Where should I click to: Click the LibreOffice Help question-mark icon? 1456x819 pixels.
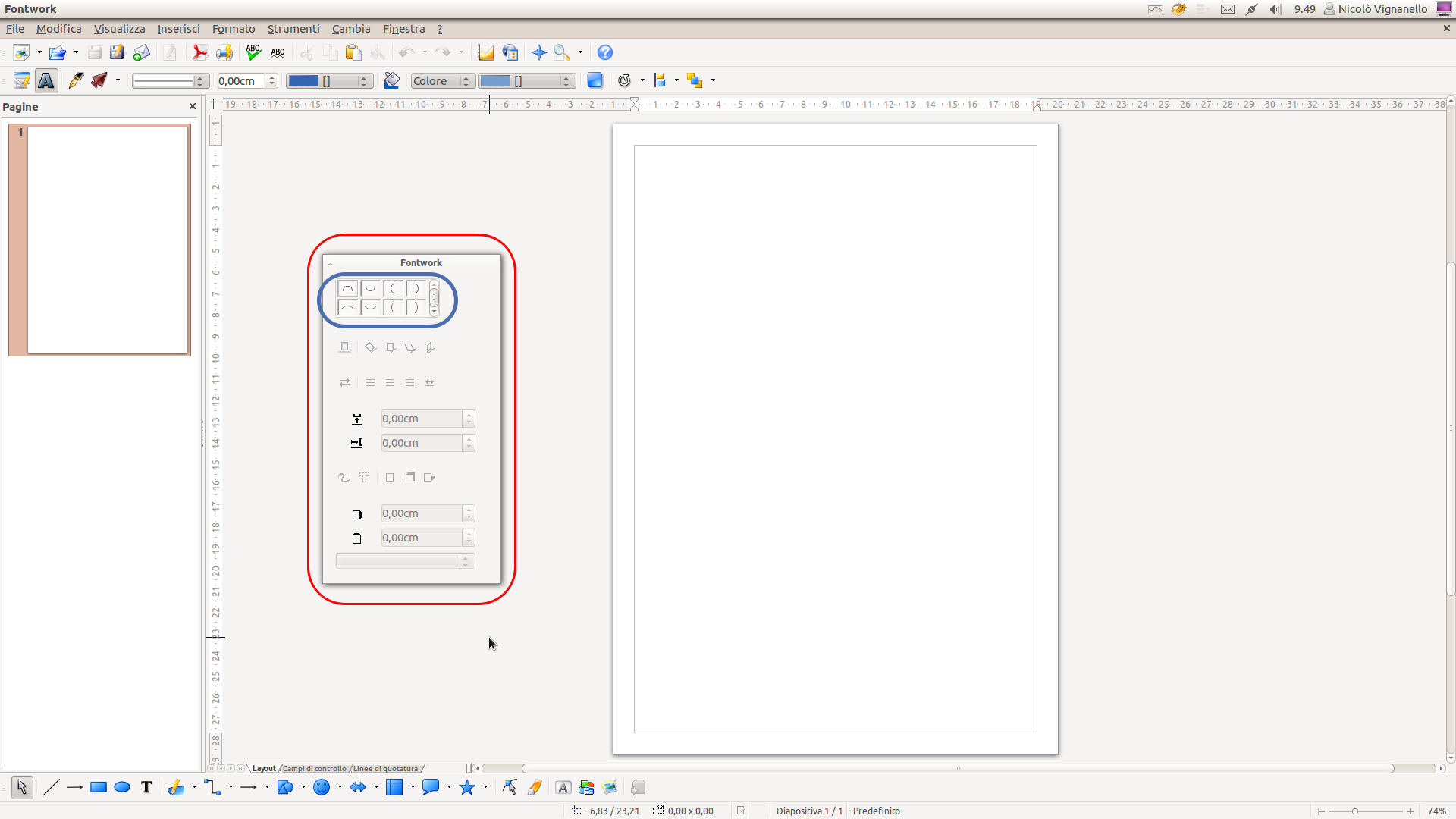coord(604,53)
